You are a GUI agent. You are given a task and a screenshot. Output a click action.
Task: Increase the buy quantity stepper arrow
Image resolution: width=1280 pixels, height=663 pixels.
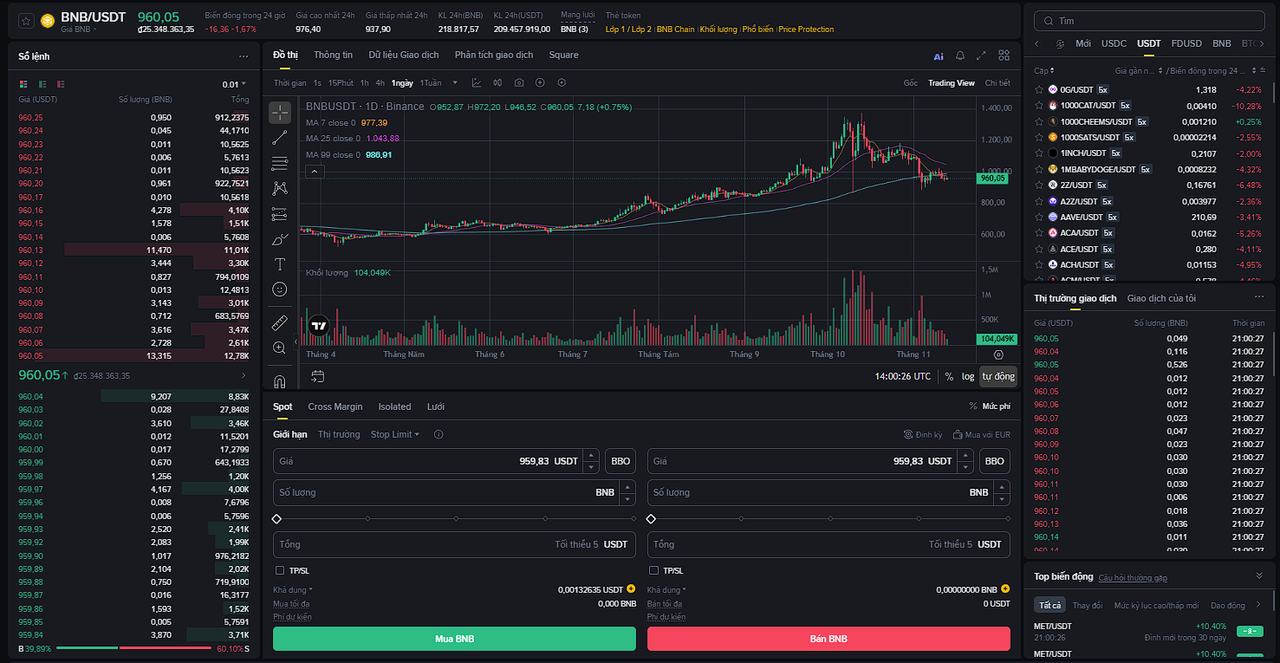coord(627,487)
